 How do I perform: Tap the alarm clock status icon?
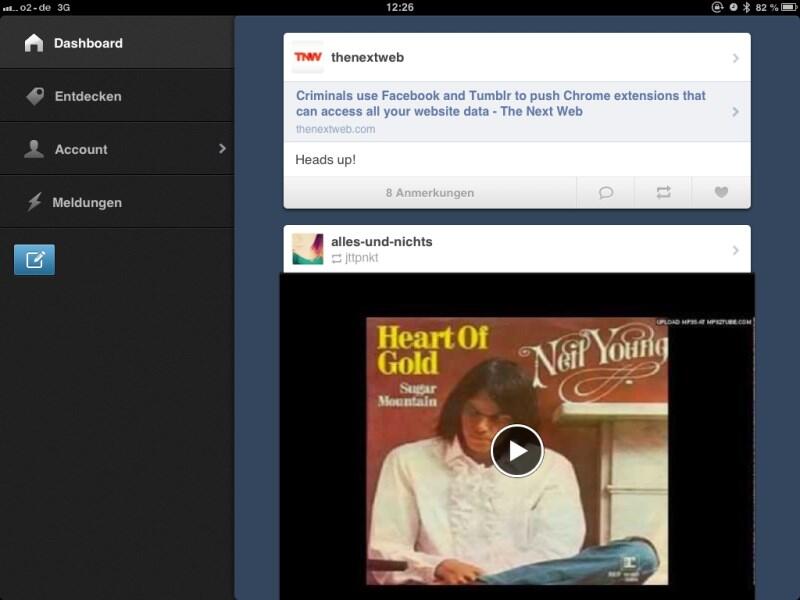click(733, 7)
